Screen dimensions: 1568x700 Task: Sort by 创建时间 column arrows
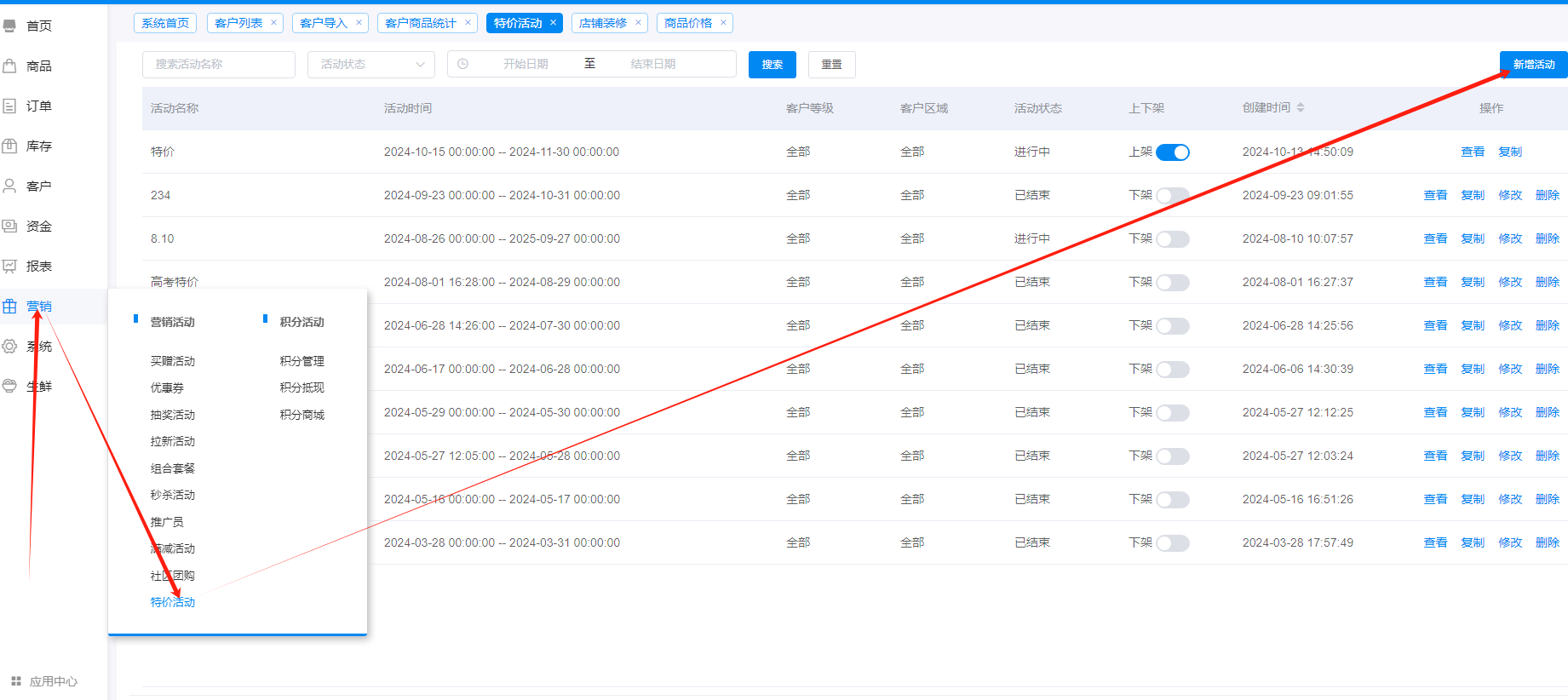1301,108
